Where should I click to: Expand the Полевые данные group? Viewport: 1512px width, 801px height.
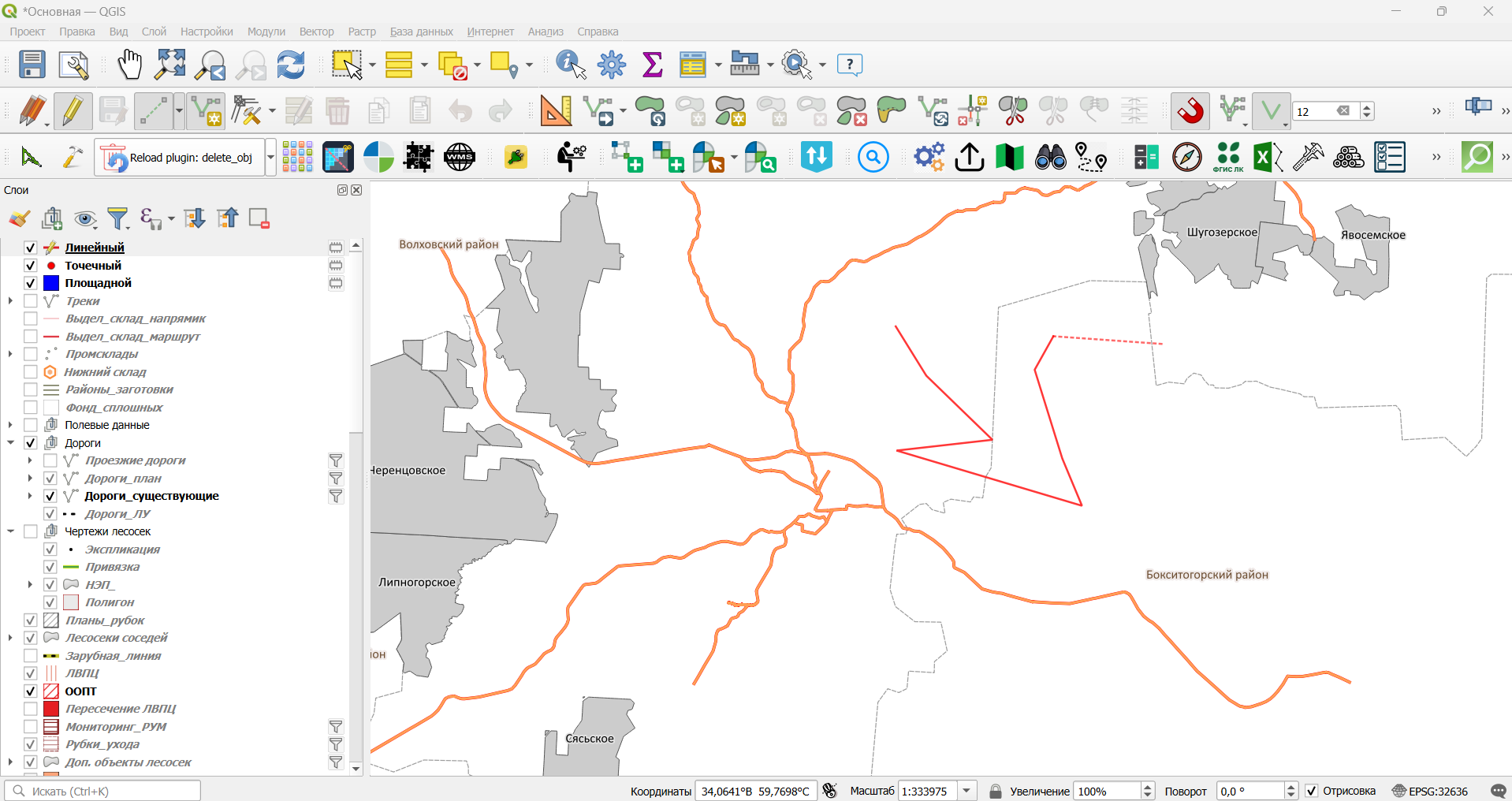(10, 425)
